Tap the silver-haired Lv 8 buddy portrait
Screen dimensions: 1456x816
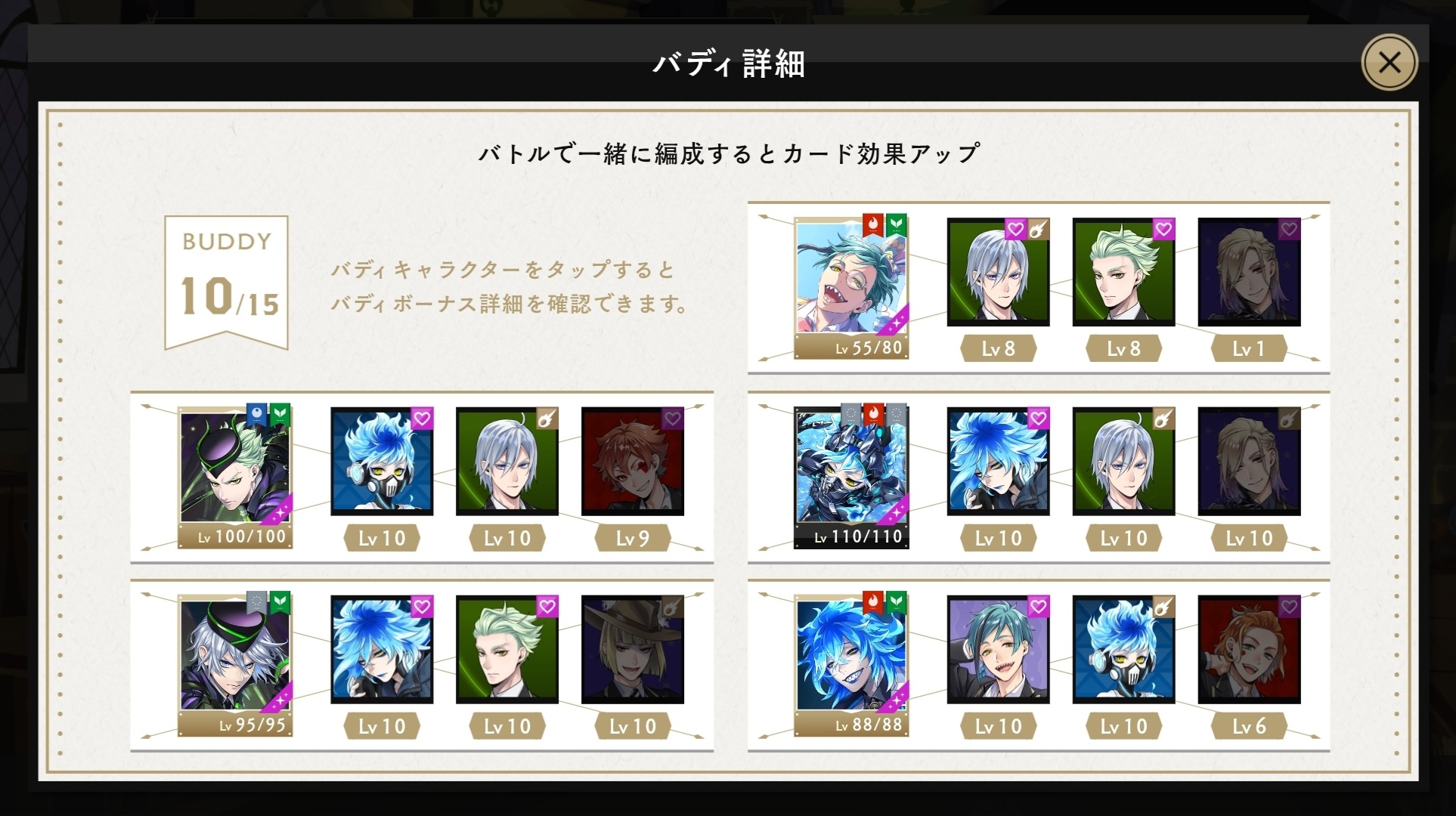(x=998, y=273)
